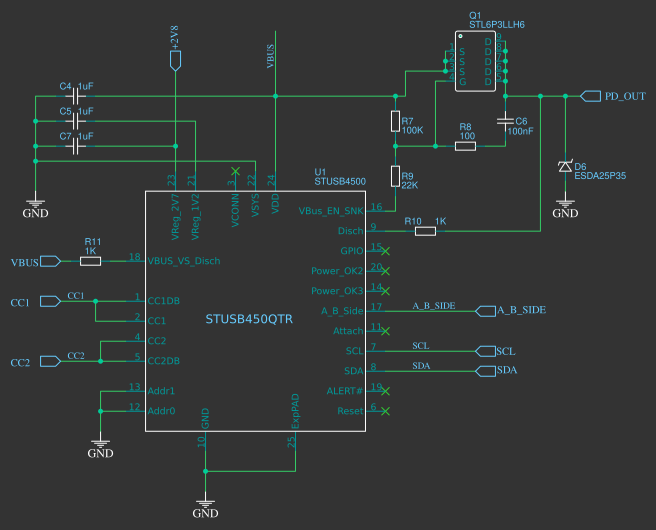Image resolution: width=656 pixels, height=530 pixels.
Task: Click the no-connect flag on ALERT# pin
Action: coord(385,391)
